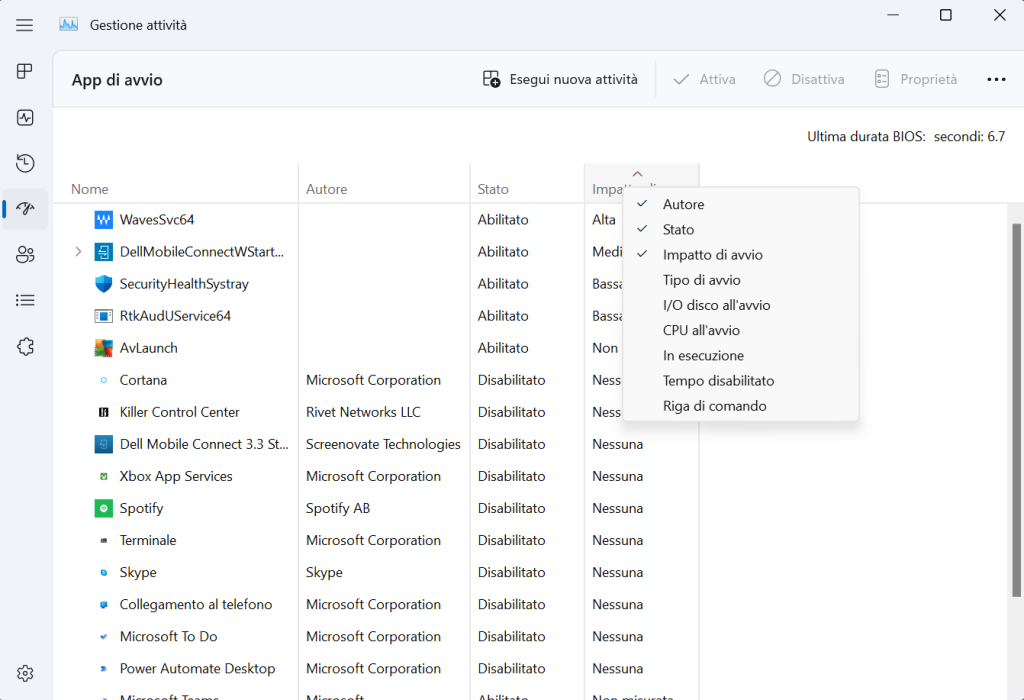Click the Cortana circle icon
Screen dimensions: 1024x700
point(103,380)
